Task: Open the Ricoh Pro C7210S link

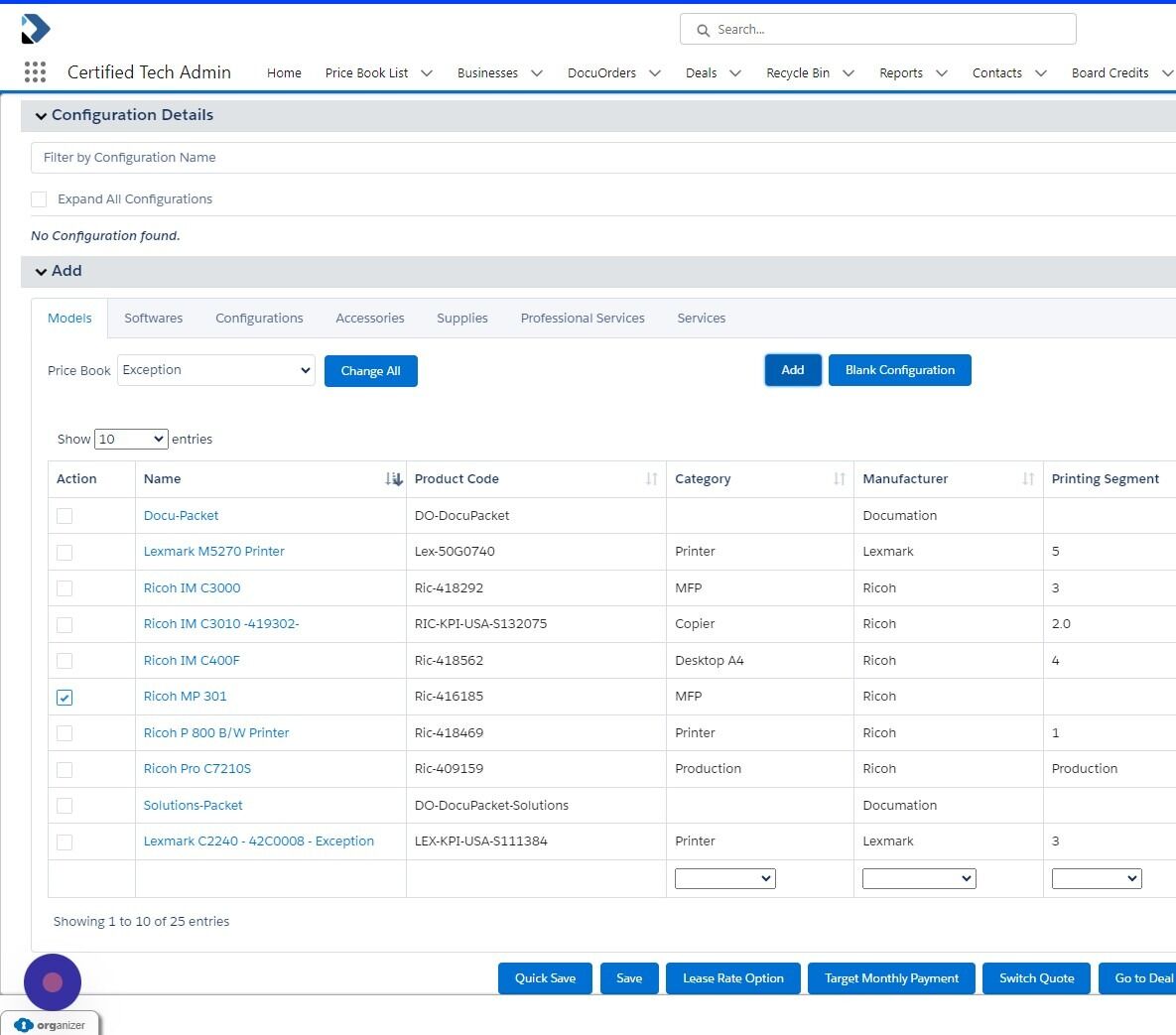Action: coord(196,769)
